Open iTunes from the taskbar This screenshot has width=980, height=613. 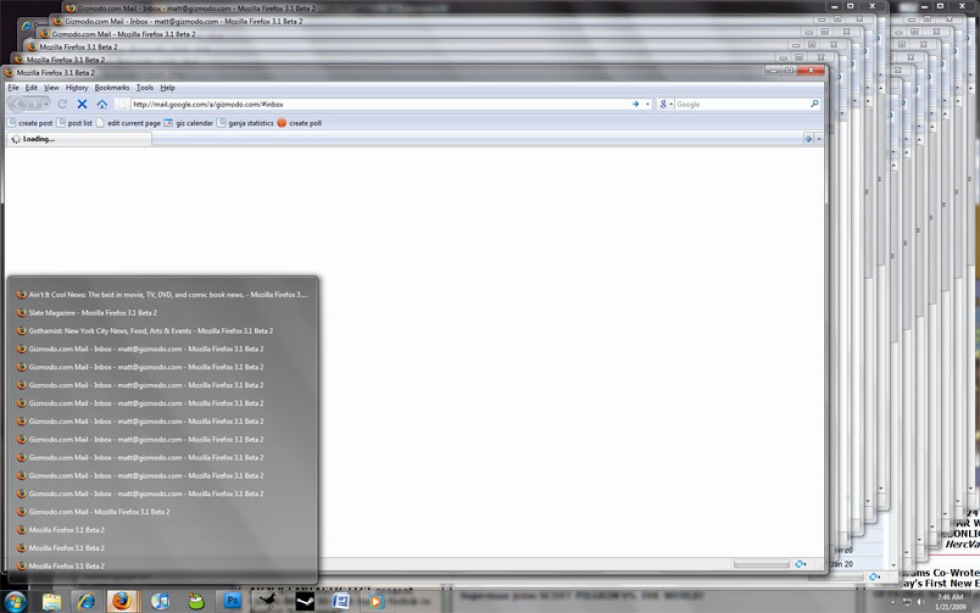pos(160,602)
